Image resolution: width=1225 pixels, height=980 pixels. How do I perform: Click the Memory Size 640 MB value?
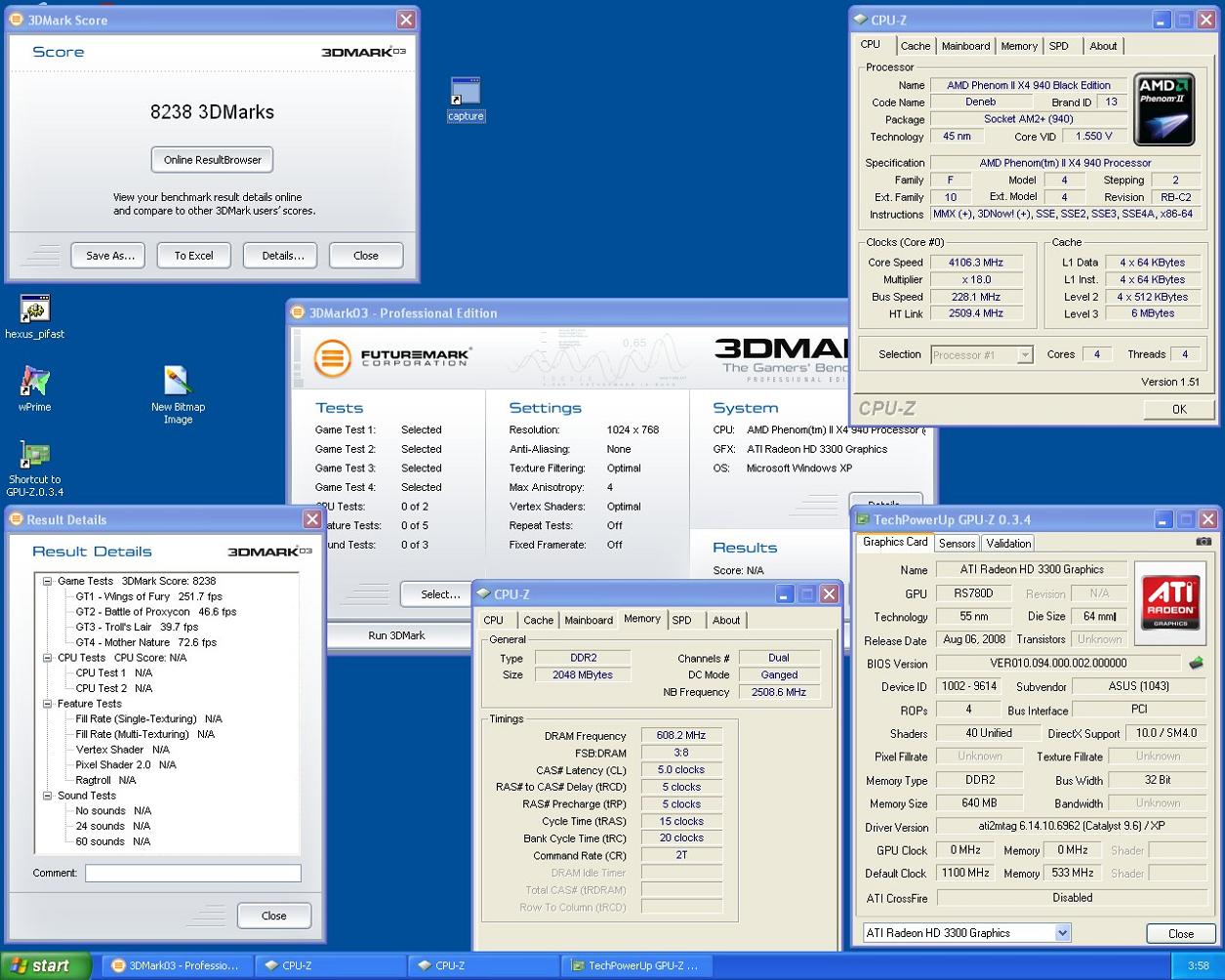[x=979, y=803]
